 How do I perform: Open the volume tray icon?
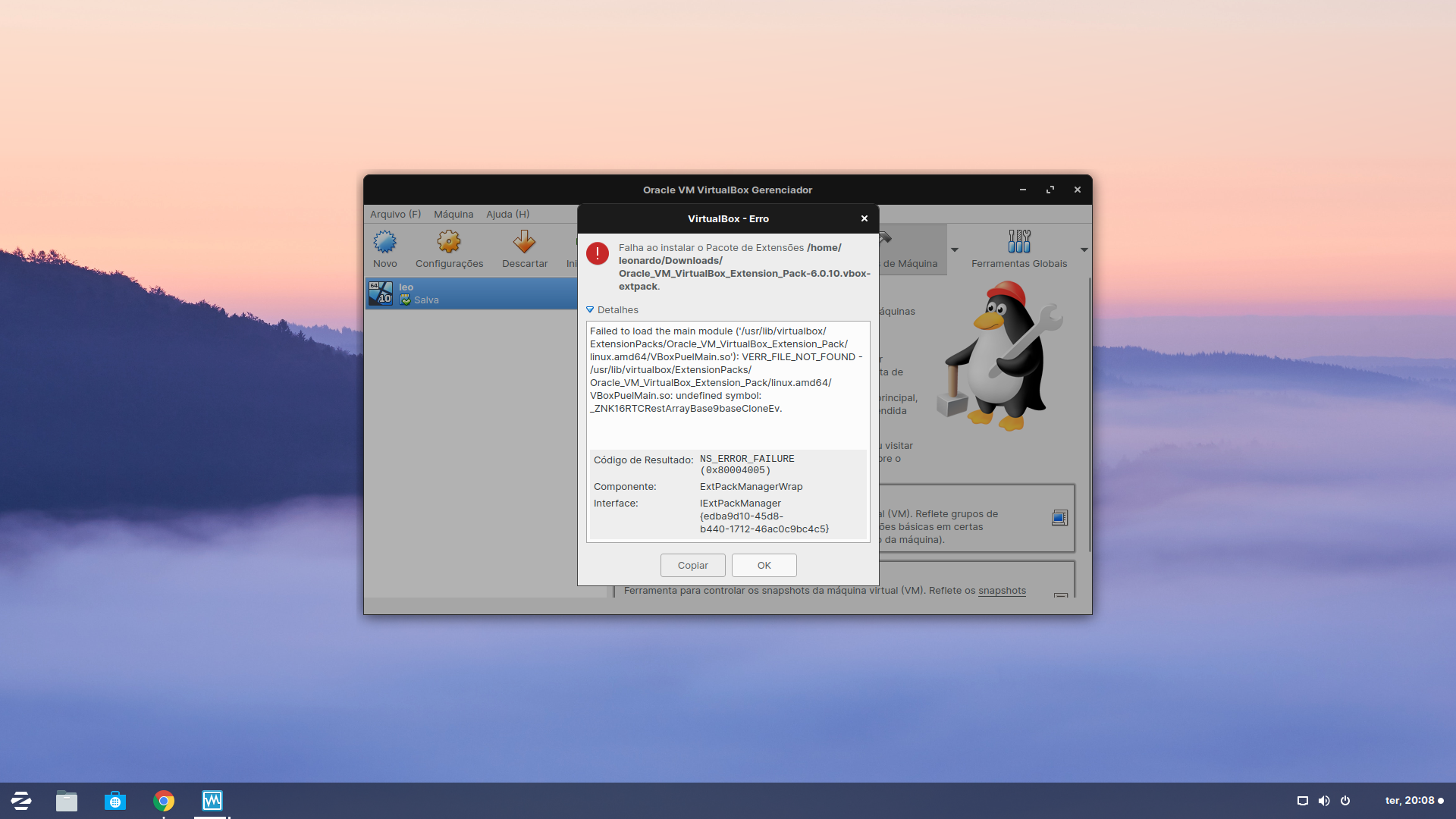[1324, 801]
